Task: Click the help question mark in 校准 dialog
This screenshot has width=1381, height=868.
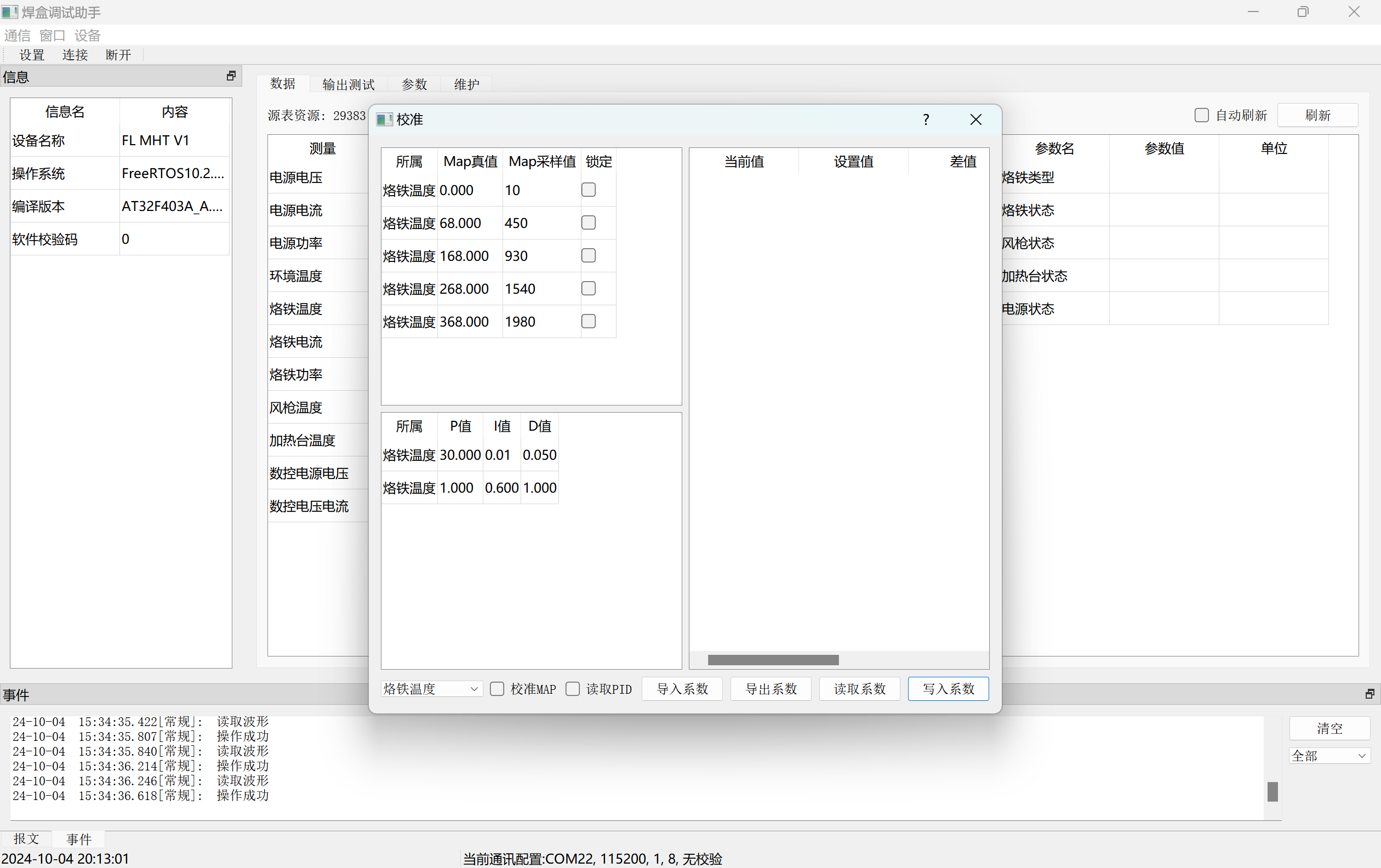Action: [926, 119]
